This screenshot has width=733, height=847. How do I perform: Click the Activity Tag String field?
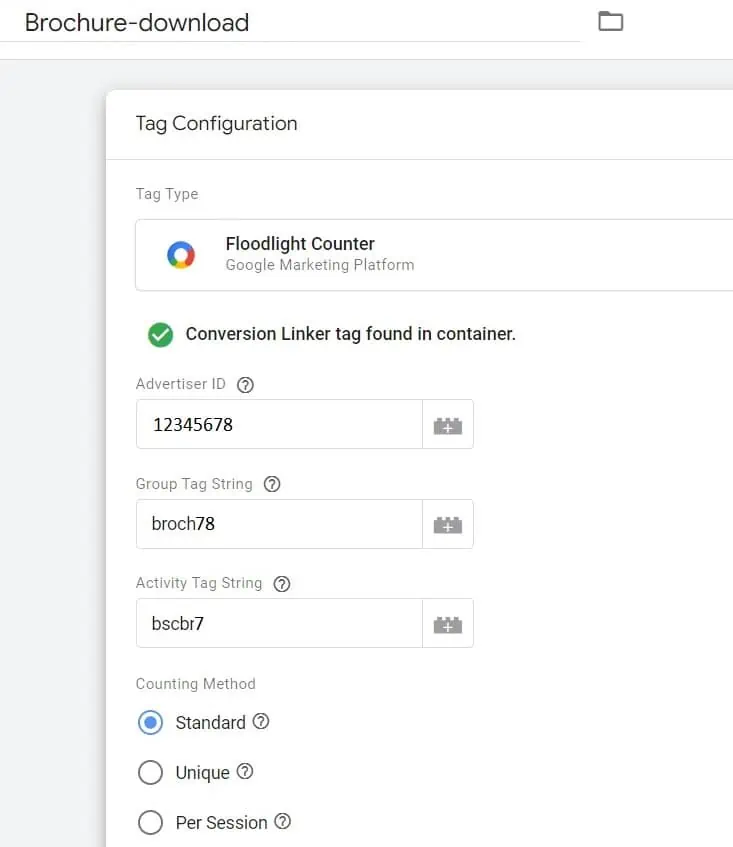point(279,623)
